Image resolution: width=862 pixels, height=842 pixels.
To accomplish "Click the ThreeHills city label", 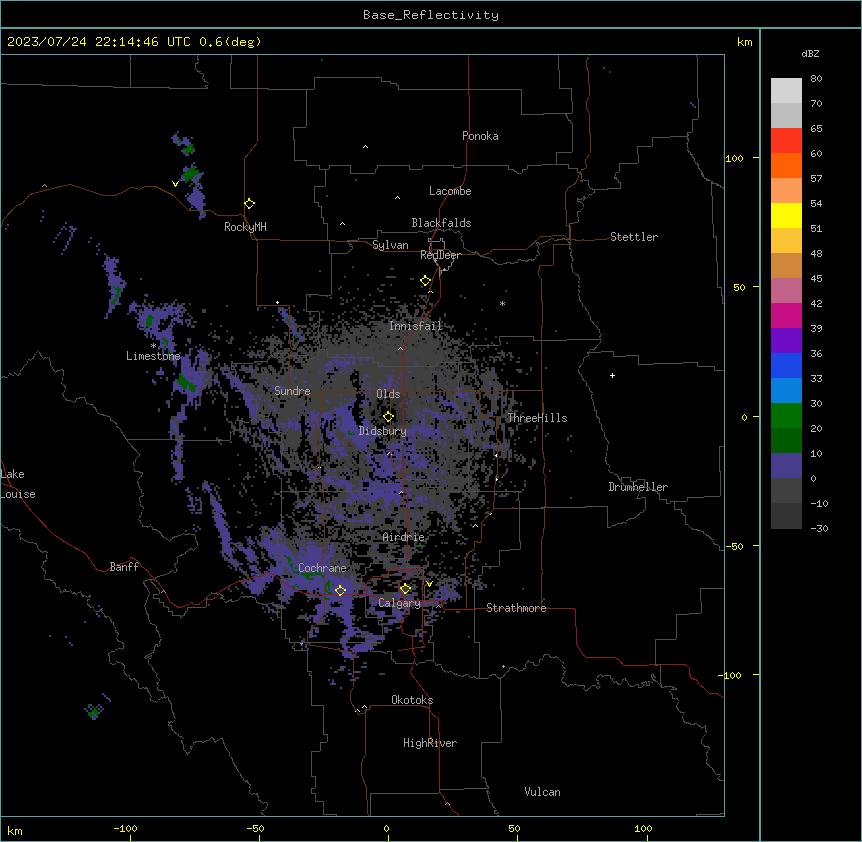I will 537,418.
